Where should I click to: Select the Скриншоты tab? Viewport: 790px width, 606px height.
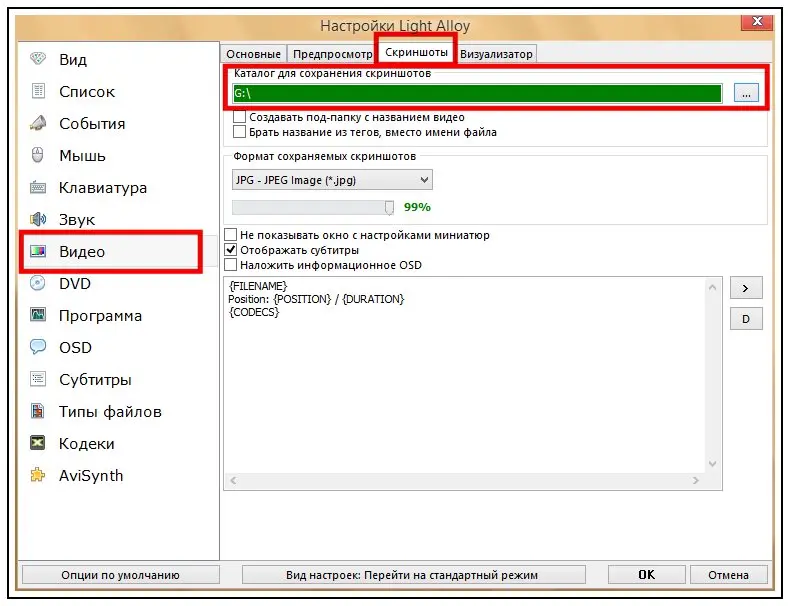(x=416, y=52)
